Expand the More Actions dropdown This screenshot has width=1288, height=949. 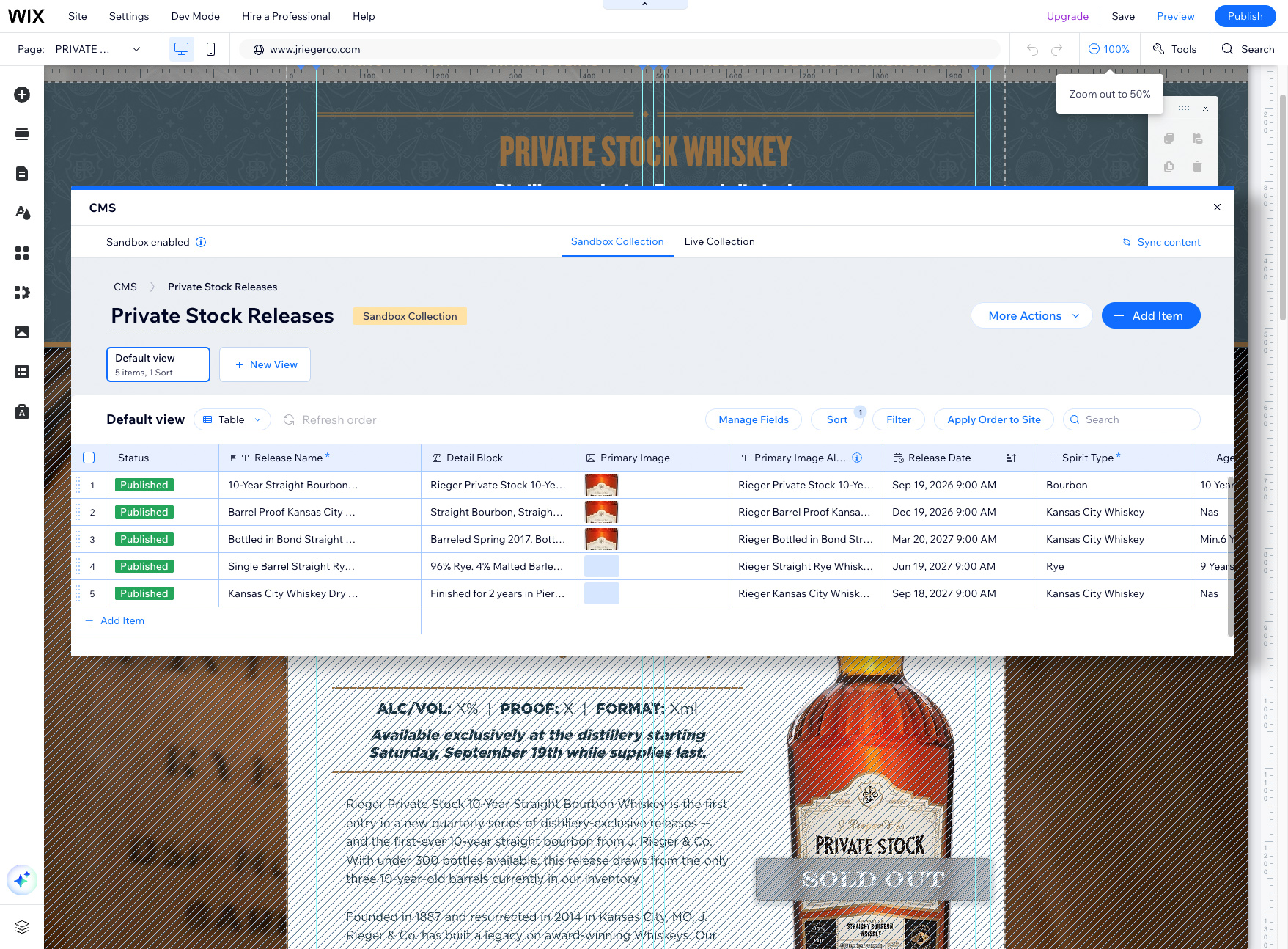pyautogui.click(x=1032, y=315)
